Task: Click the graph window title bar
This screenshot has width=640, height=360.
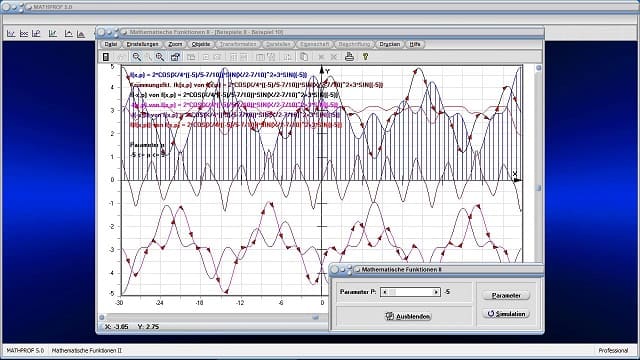Action: click(320, 32)
